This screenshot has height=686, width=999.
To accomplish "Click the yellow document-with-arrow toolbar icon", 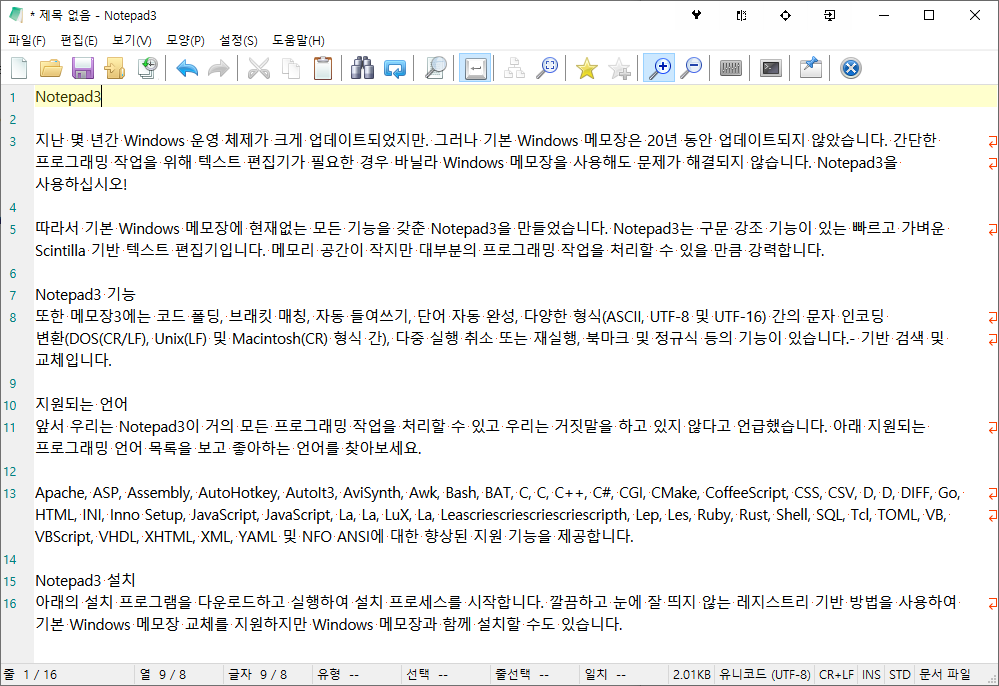I will click(x=115, y=68).
